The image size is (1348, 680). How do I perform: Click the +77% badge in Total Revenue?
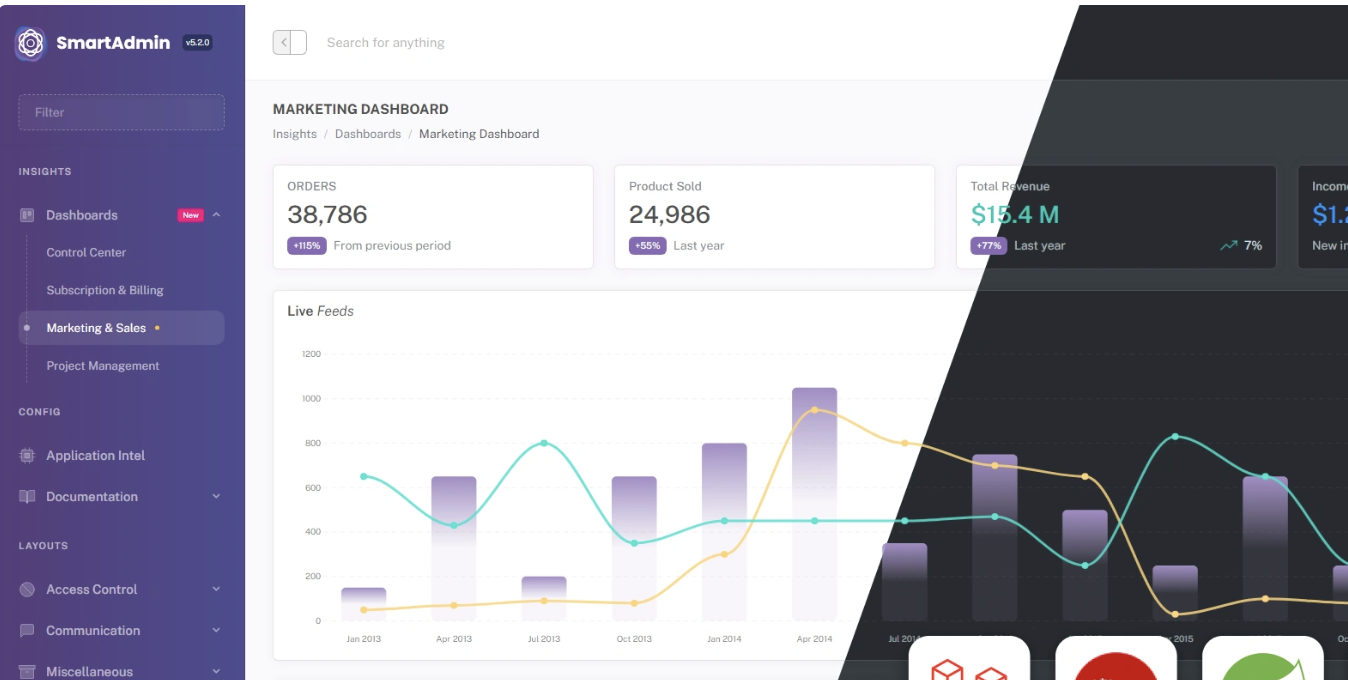989,245
